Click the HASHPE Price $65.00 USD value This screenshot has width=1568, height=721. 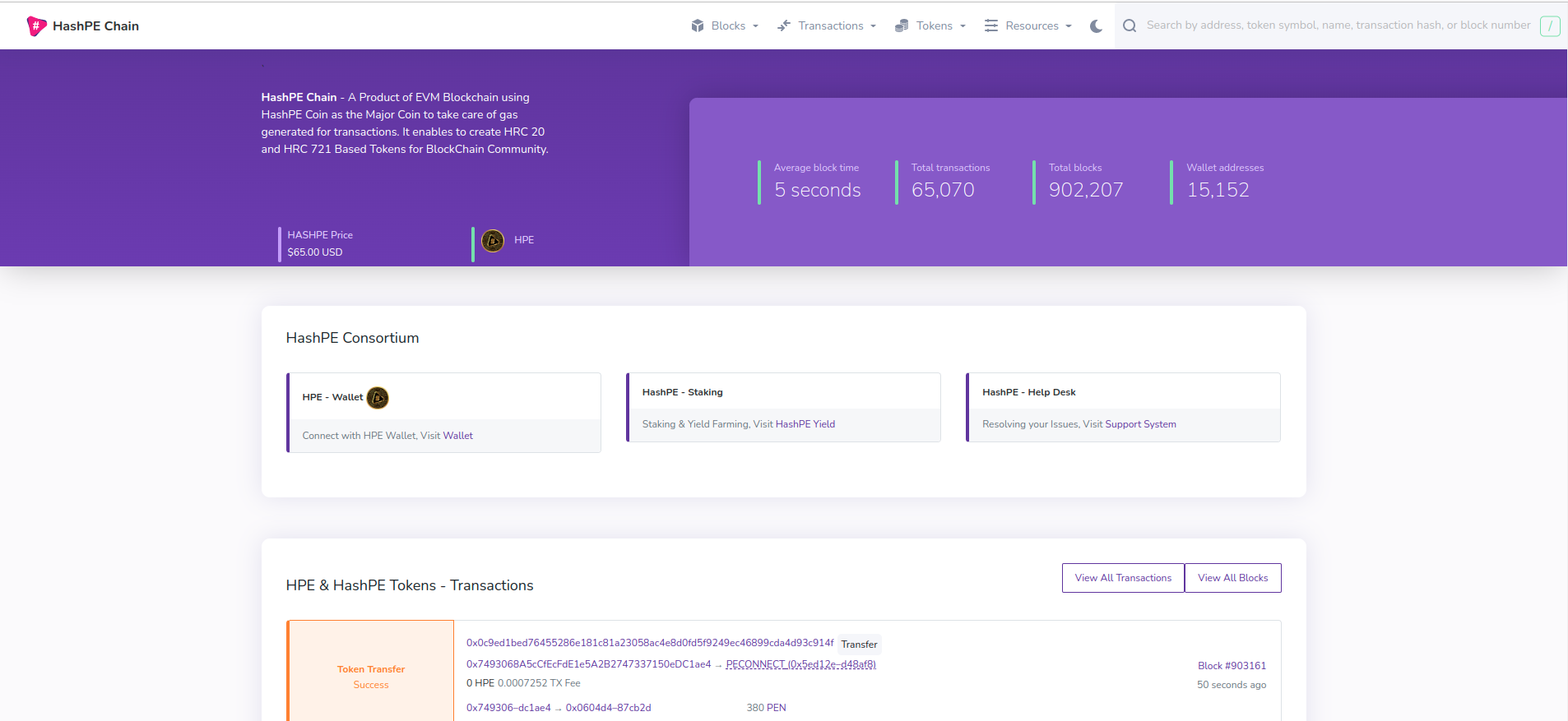coord(315,252)
